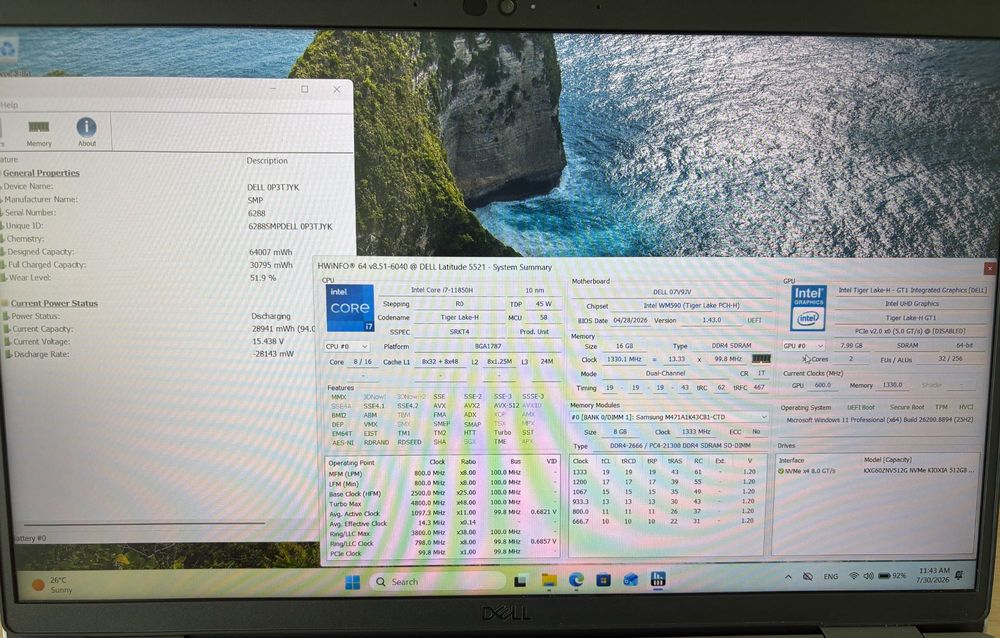Click the battery icon beside Discharge Rate

(8, 355)
